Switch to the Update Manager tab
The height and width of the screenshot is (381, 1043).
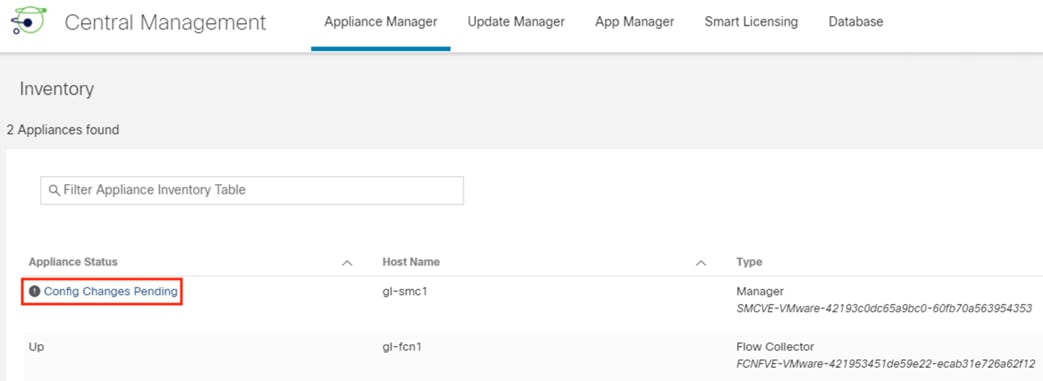516,22
